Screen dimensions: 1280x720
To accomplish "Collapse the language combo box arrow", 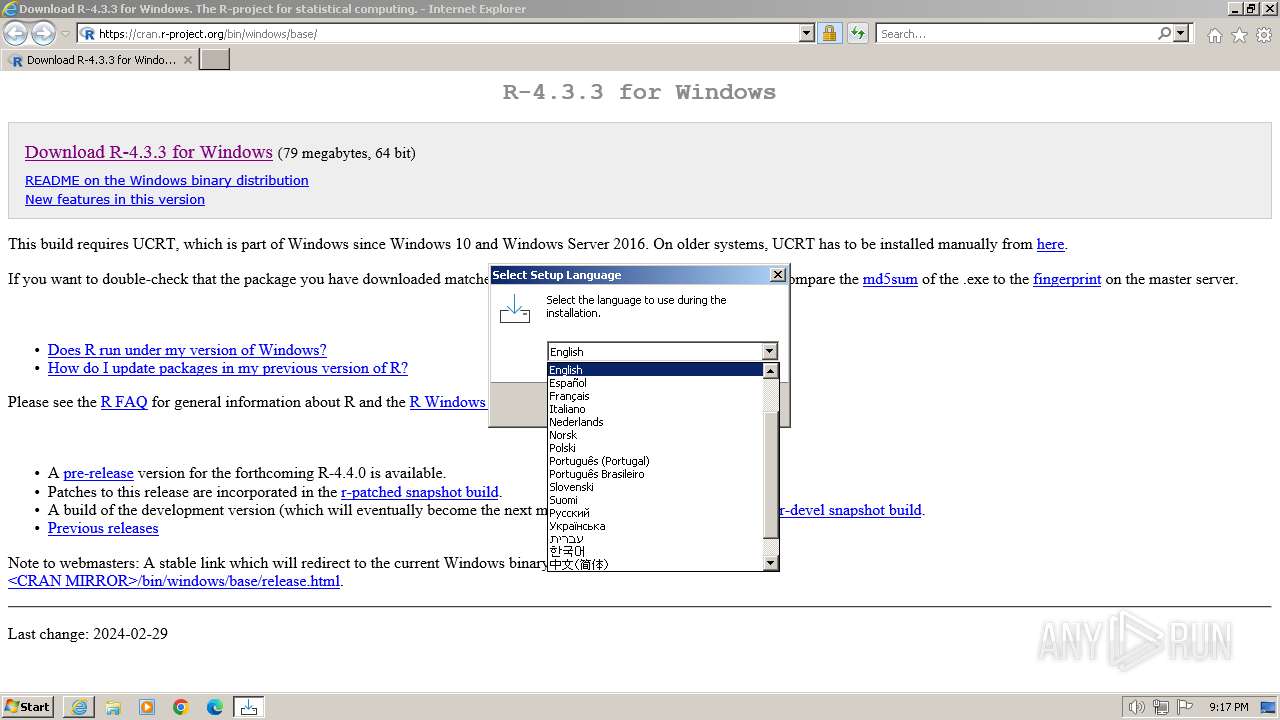I will click(769, 352).
